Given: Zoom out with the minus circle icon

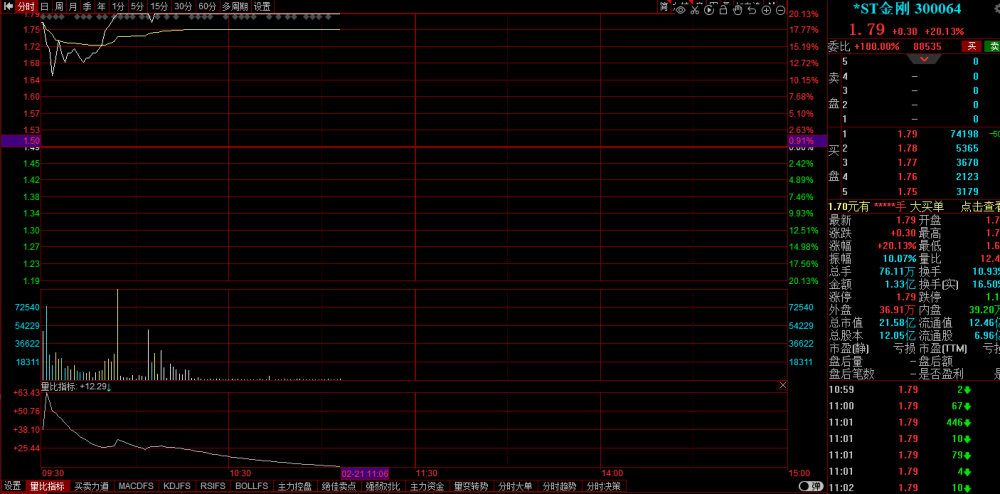Looking at the screenshot, I should [x=781, y=9].
